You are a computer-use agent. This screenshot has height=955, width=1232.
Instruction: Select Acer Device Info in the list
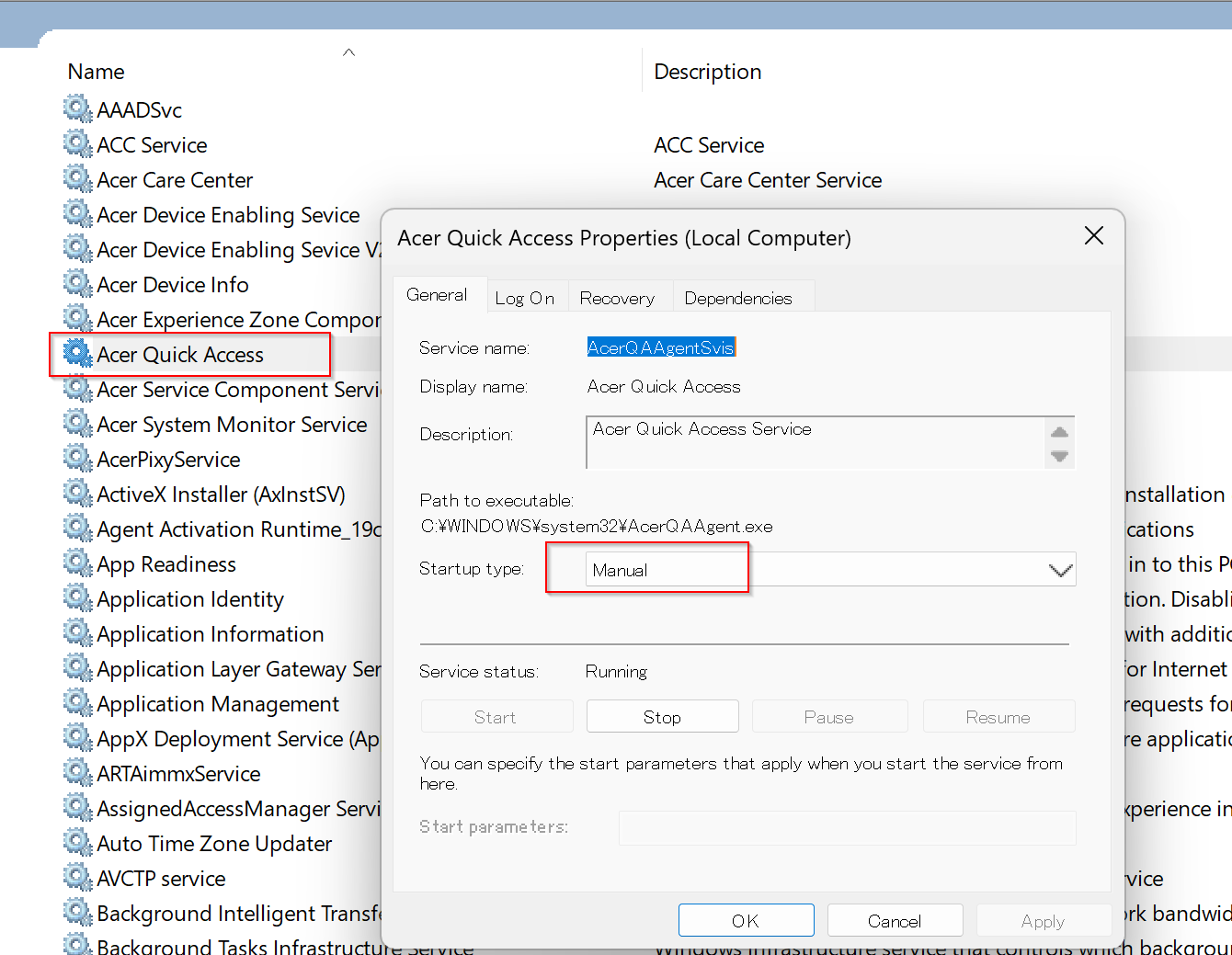pos(173,285)
